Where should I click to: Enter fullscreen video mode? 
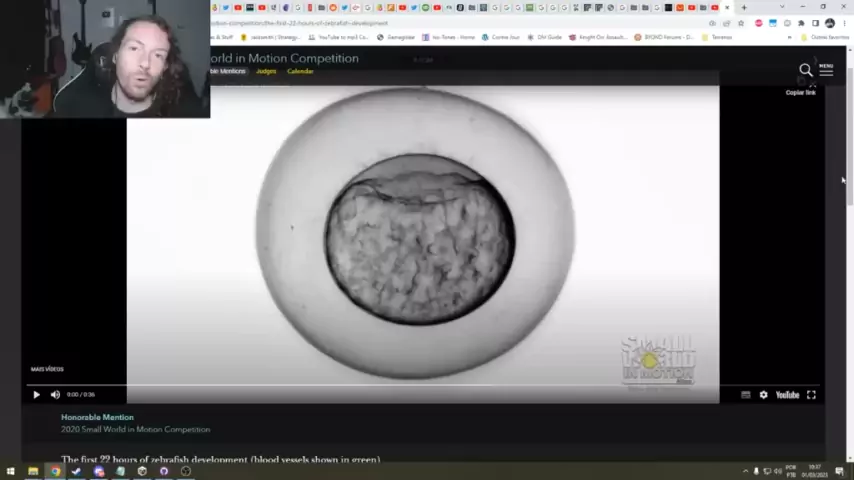point(811,395)
